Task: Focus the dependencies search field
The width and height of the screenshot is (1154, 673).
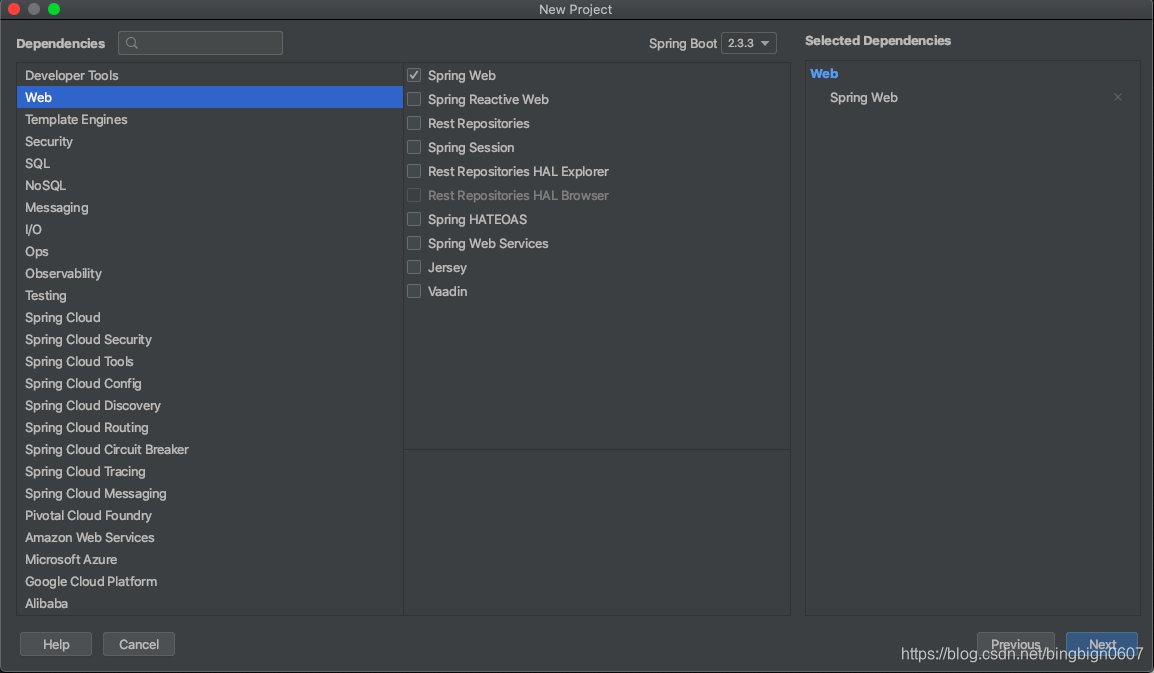Action: pyautogui.click(x=200, y=43)
